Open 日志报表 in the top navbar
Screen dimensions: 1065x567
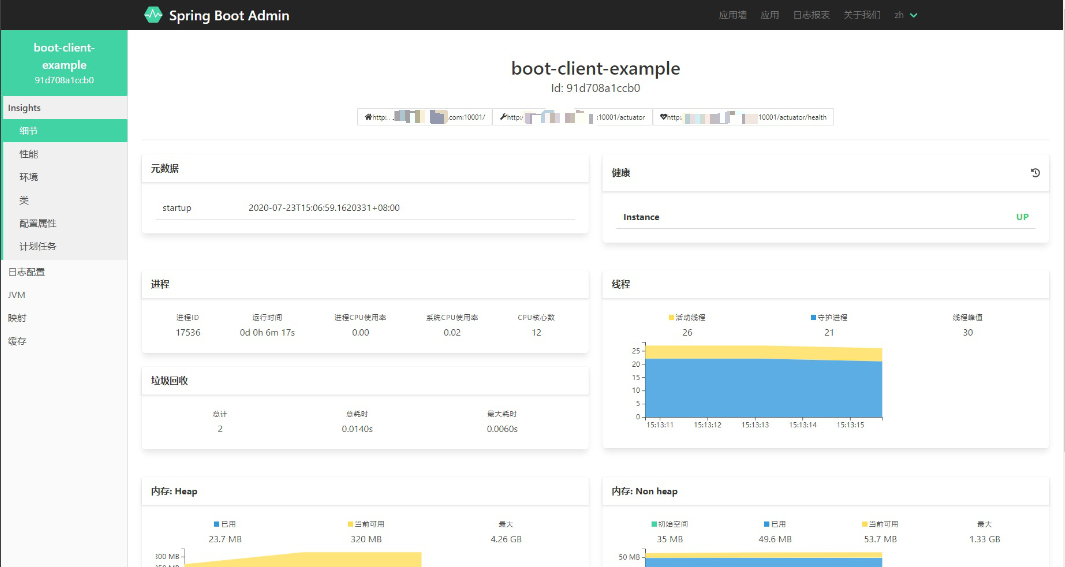pos(811,15)
